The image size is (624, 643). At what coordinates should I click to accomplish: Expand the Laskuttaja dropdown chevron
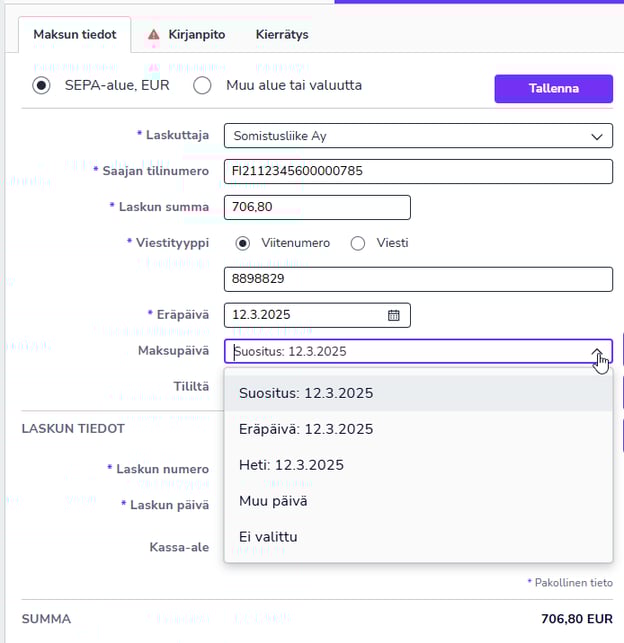coord(597,136)
